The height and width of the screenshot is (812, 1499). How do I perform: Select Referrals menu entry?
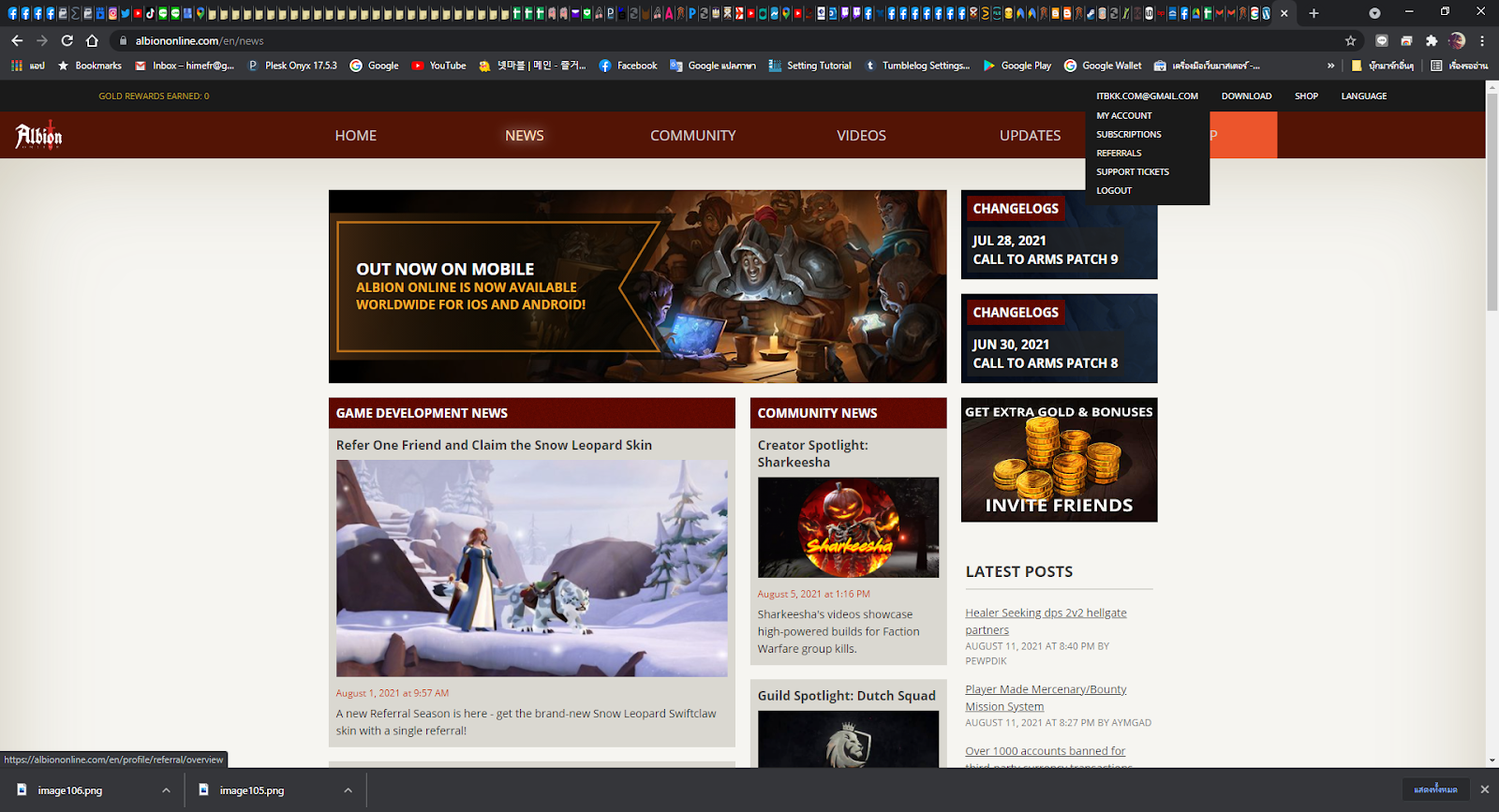(x=1119, y=153)
